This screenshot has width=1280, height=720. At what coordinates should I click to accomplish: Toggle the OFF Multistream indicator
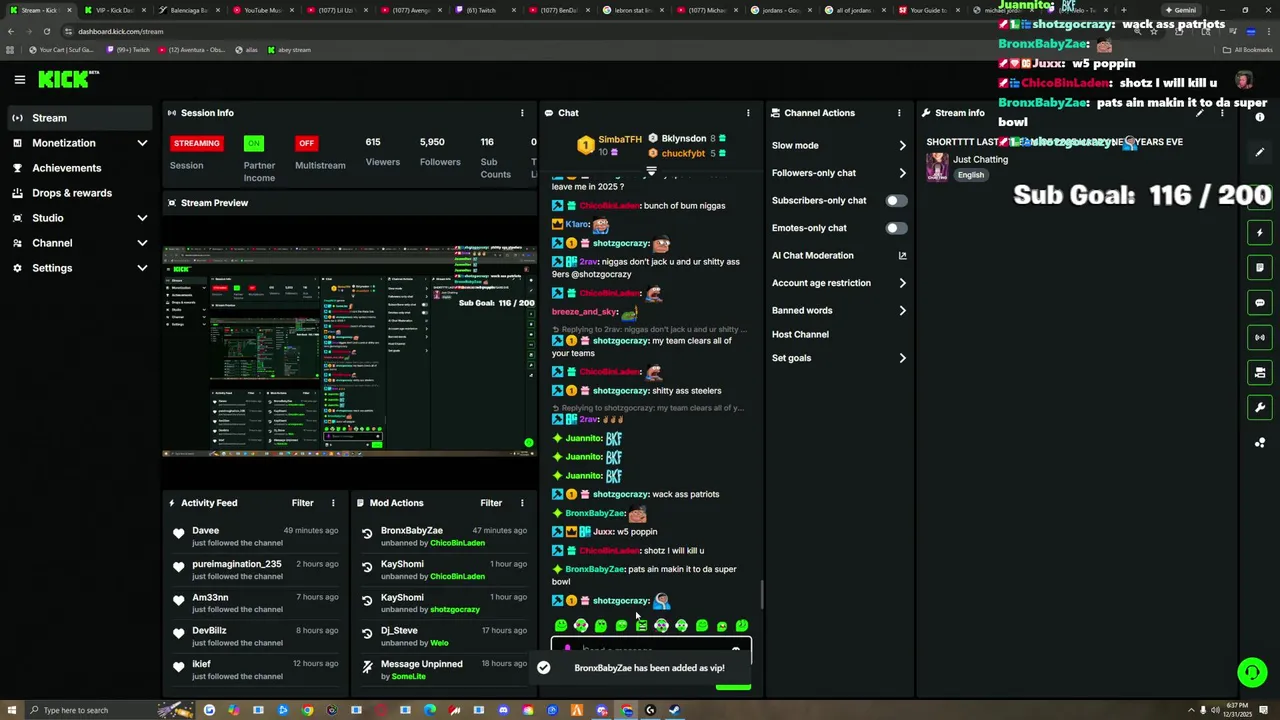pos(306,143)
